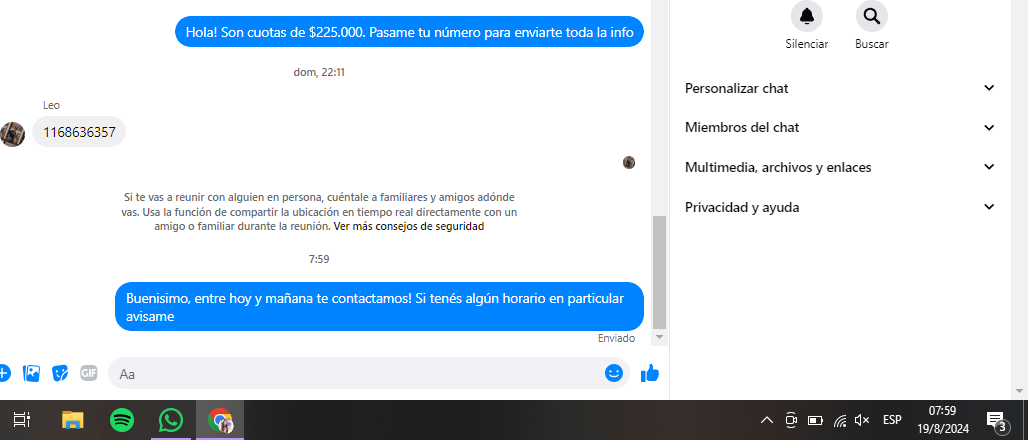Click the chat scrollbar down arrow

[x=660, y=337]
